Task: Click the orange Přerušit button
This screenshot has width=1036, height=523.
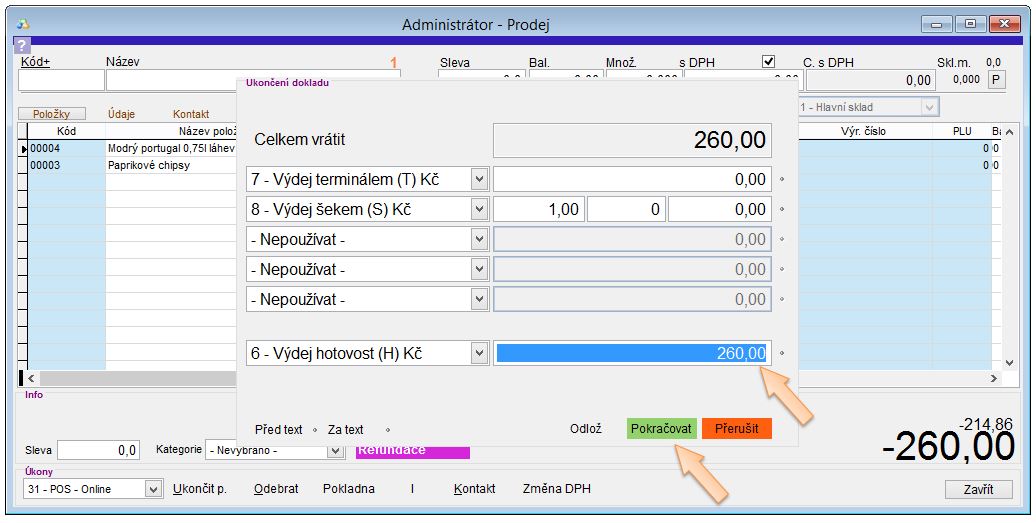Action: point(736,429)
